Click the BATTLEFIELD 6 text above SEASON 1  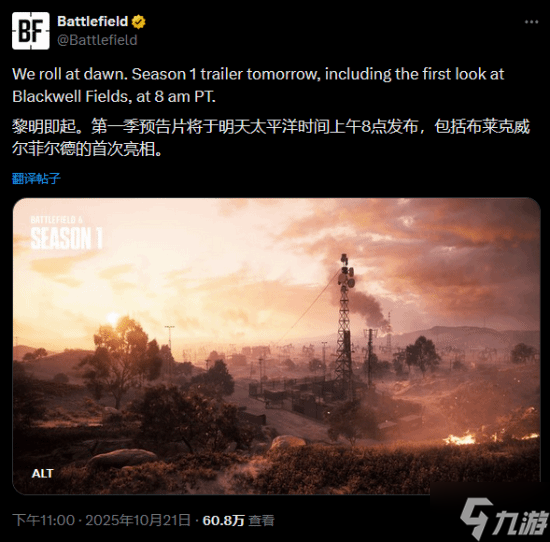click(56, 220)
